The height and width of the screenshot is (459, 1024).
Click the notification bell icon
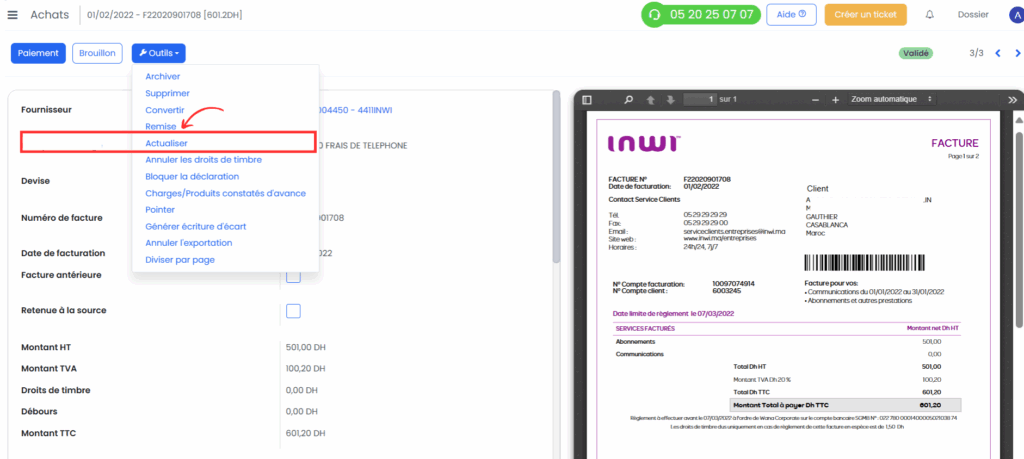click(930, 14)
